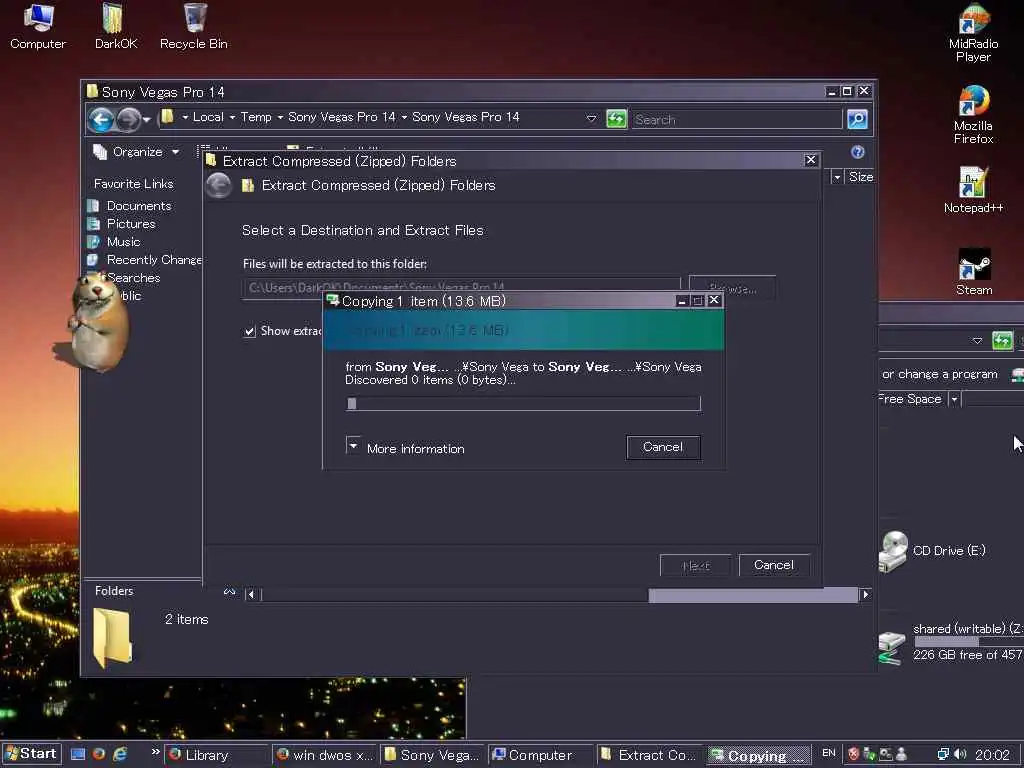
Task: Open Searches favorite link
Action: (133, 278)
